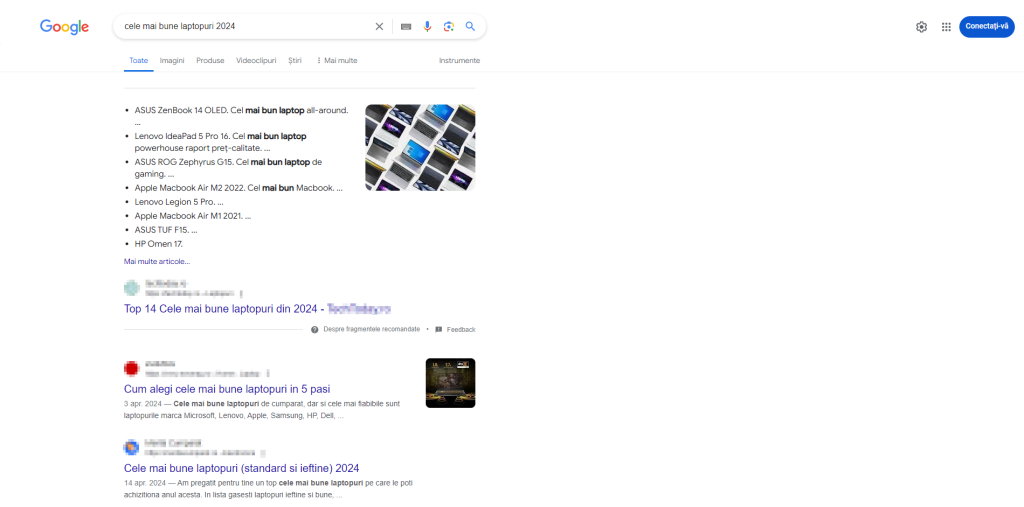
Task: Open the Google apps grid
Action: tap(946, 27)
